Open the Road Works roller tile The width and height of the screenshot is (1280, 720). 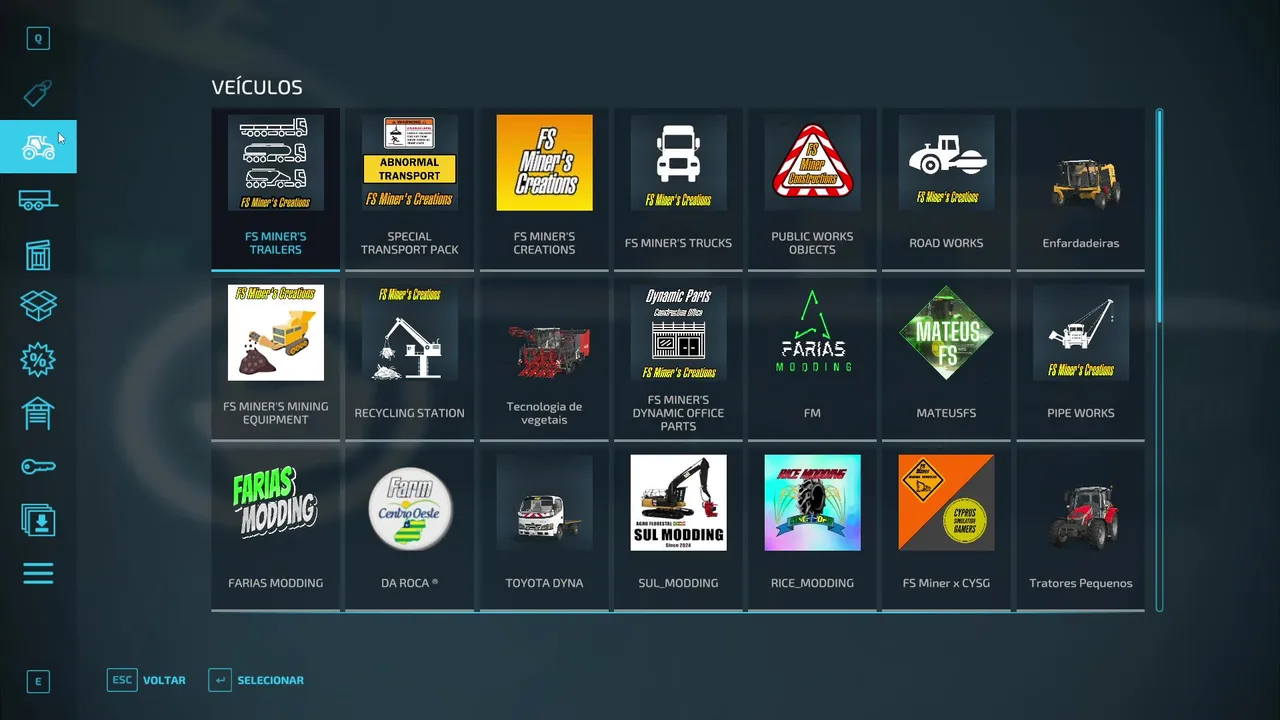pos(946,189)
